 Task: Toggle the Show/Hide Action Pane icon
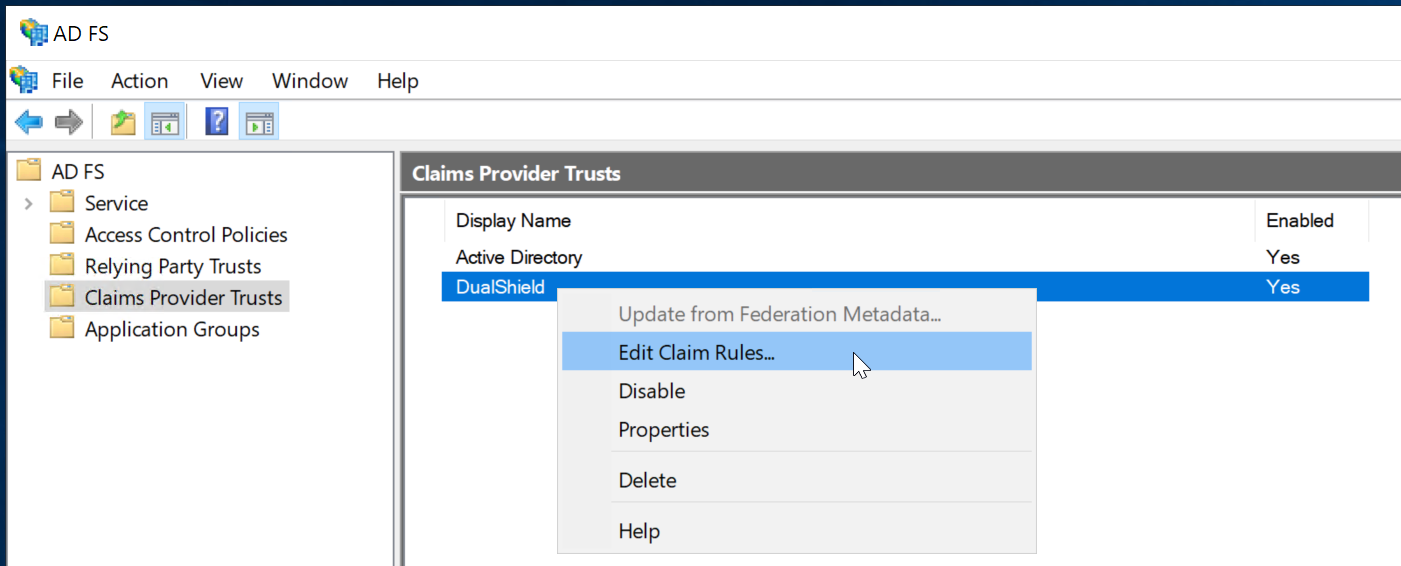259,123
